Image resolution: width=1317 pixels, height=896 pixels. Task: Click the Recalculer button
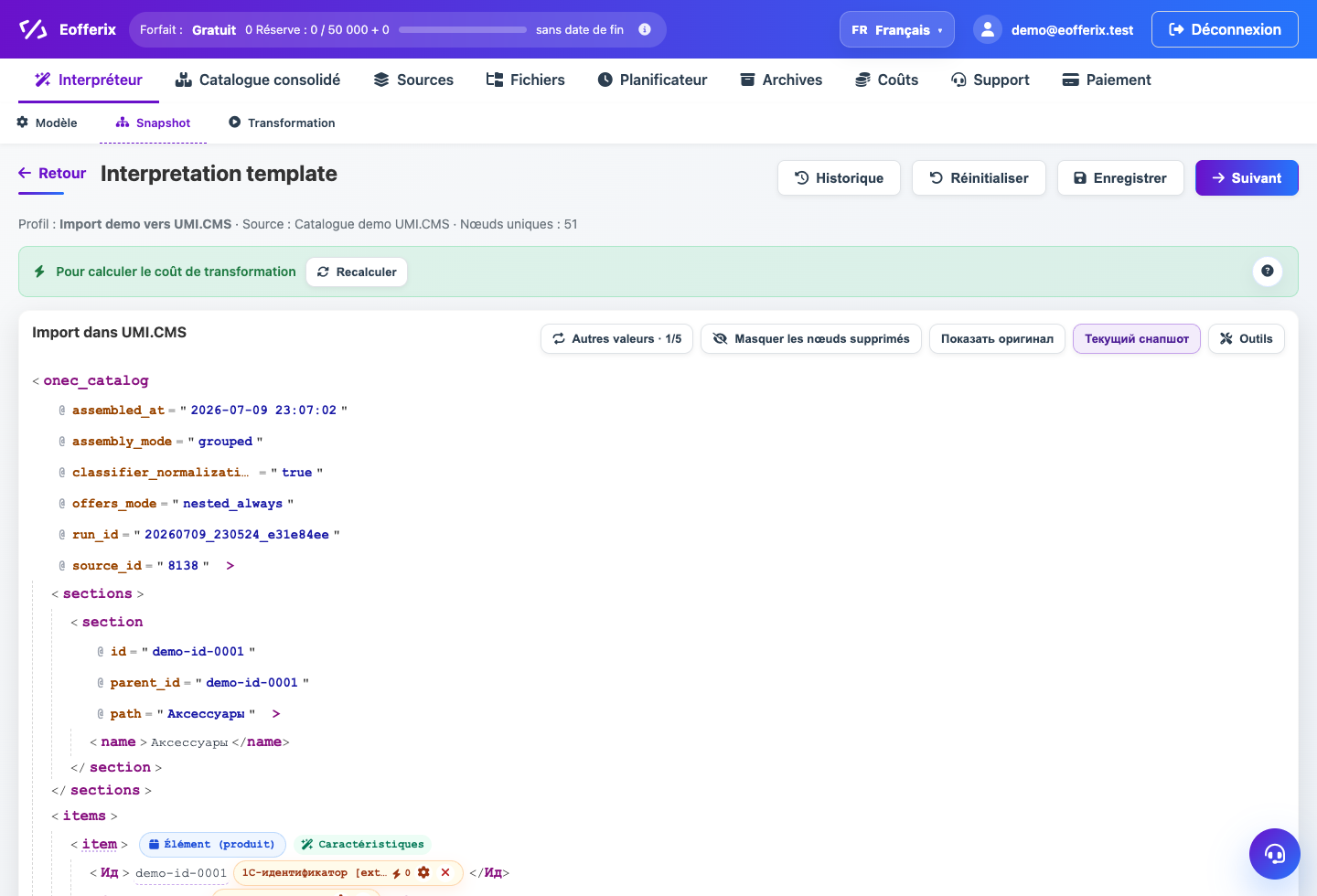tap(357, 272)
